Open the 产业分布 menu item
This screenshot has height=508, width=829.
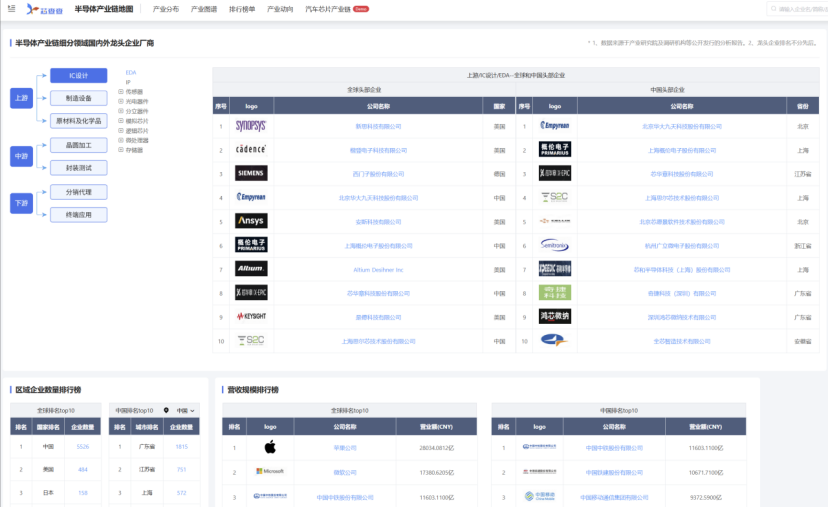click(165, 9)
